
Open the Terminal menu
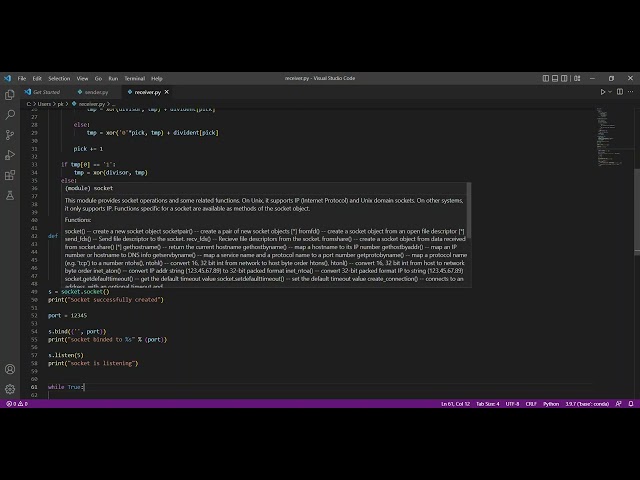click(135, 78)
